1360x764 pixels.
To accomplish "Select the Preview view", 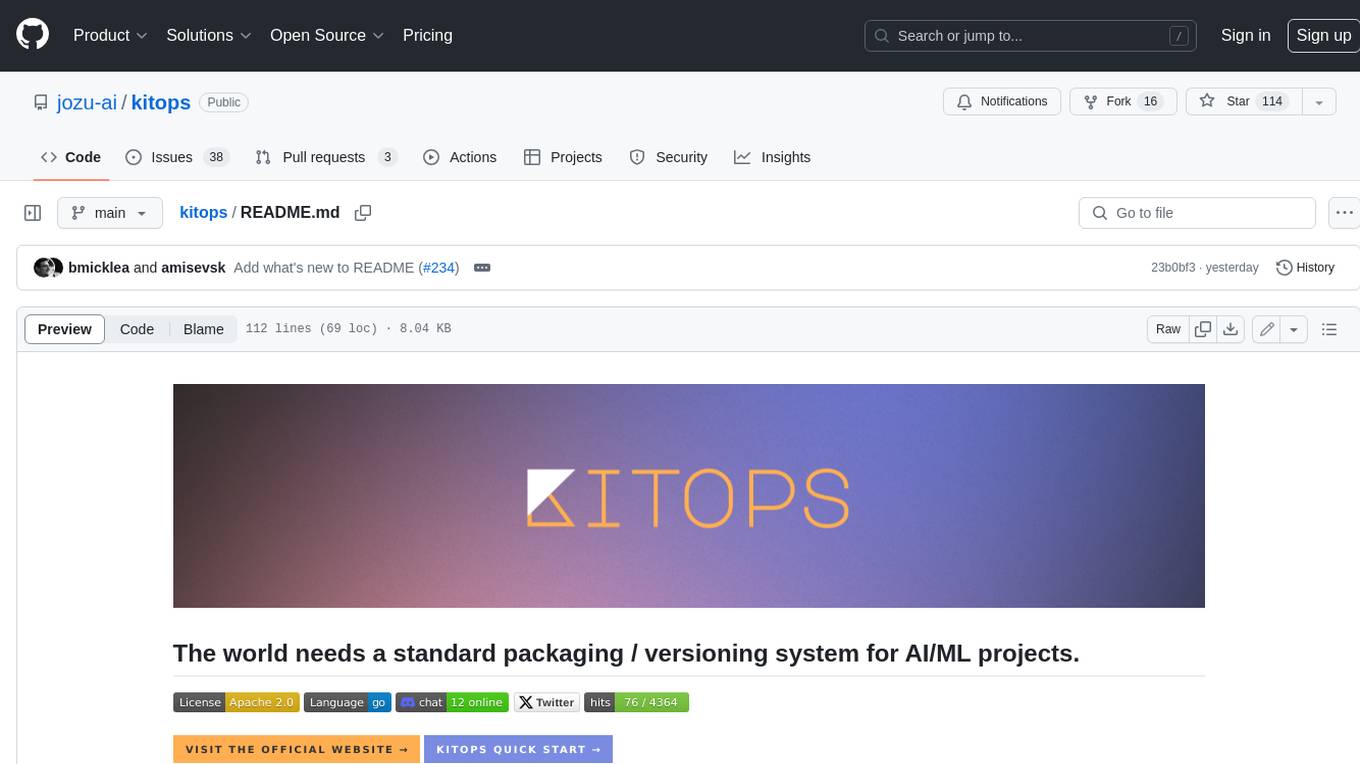I will coord(65,329).
